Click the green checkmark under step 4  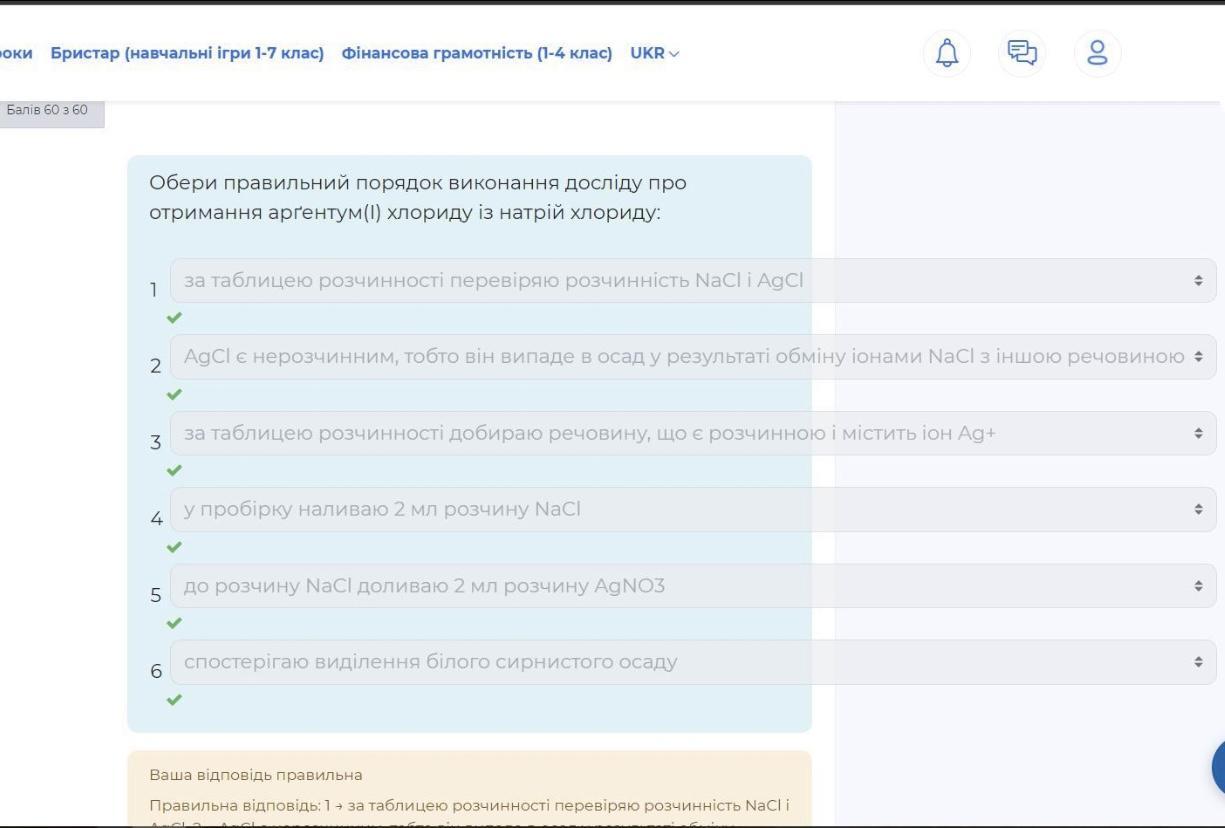click(x=175, y=547)
